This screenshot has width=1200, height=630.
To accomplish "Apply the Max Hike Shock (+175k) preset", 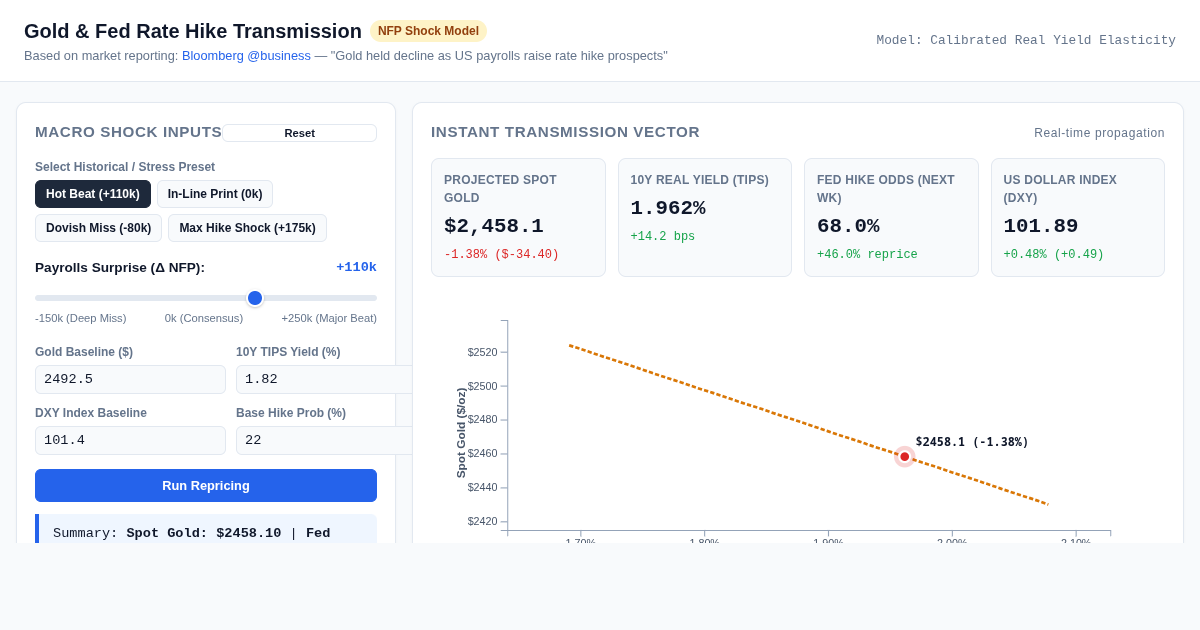I will point(247,228).
